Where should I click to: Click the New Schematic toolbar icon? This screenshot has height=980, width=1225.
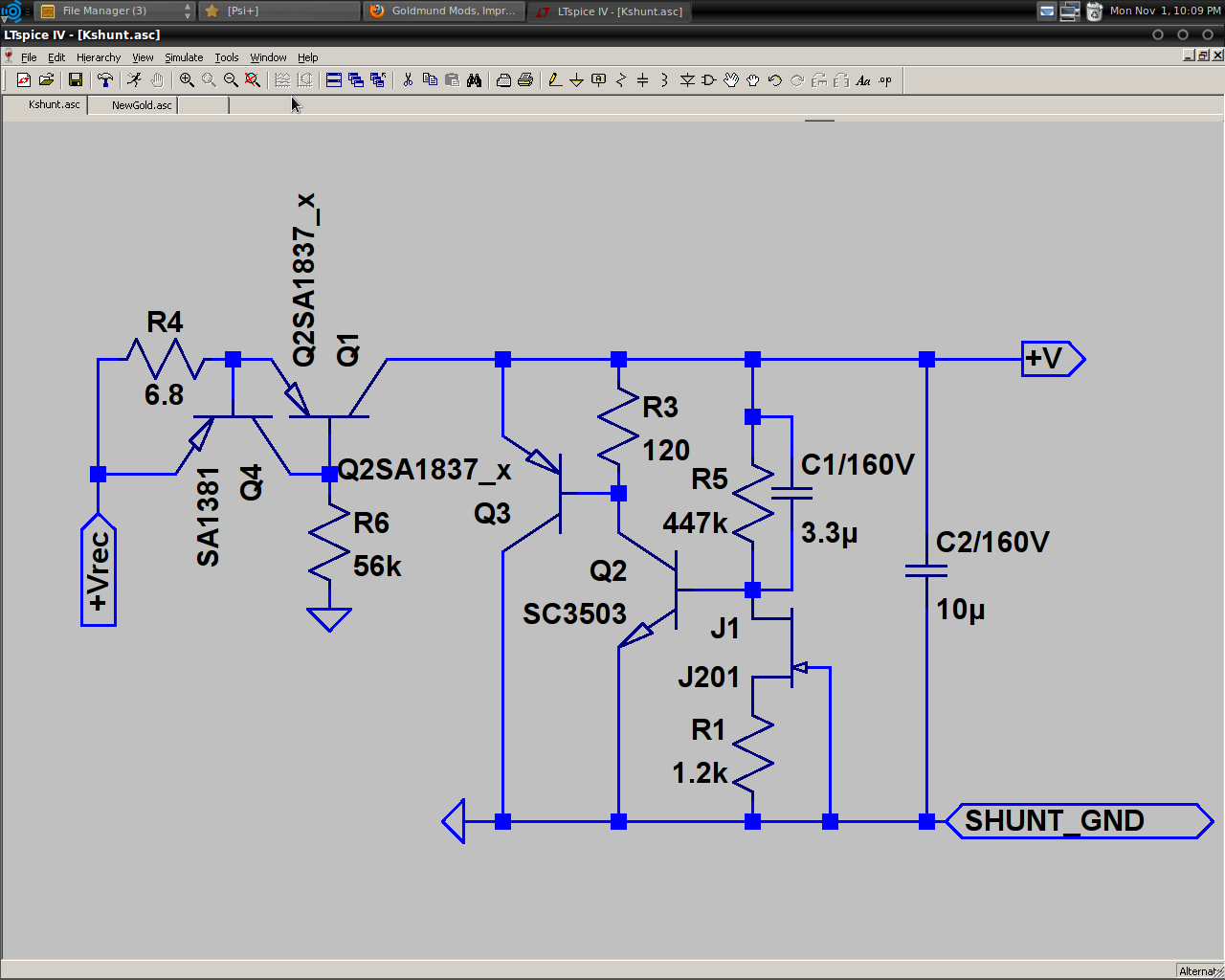click(24, 80)
